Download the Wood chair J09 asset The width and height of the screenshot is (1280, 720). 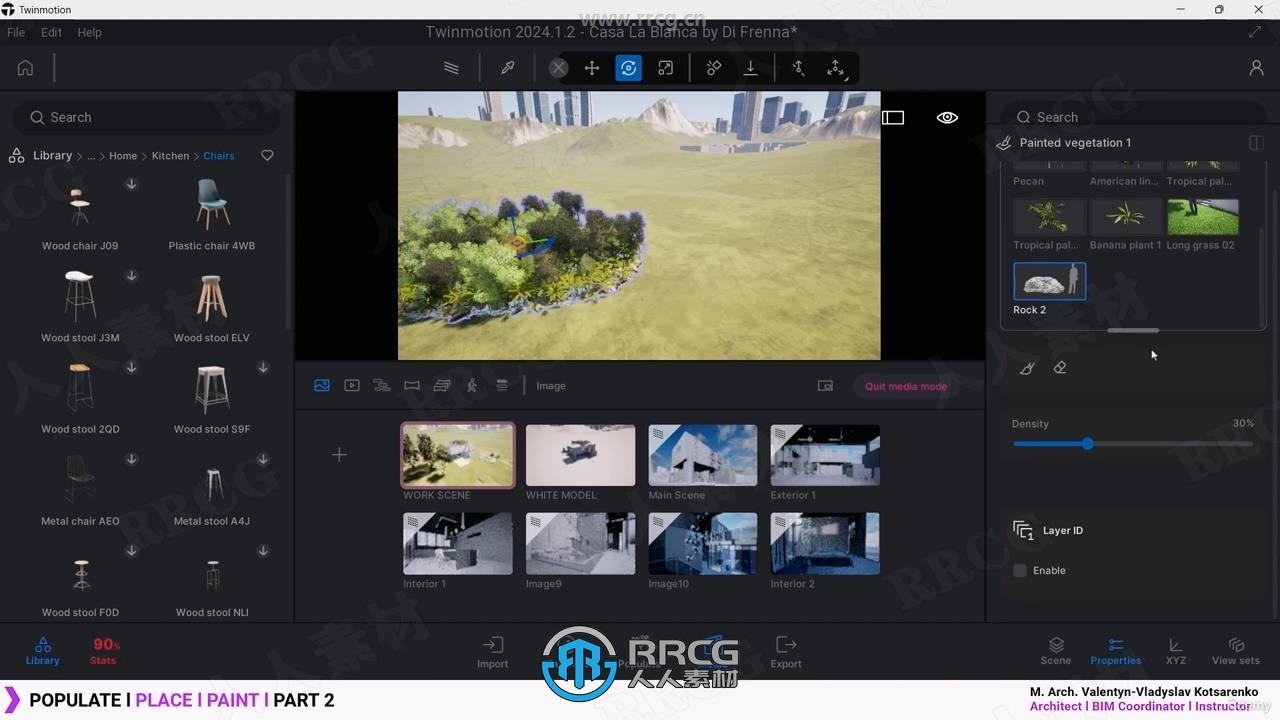(131, 184)
